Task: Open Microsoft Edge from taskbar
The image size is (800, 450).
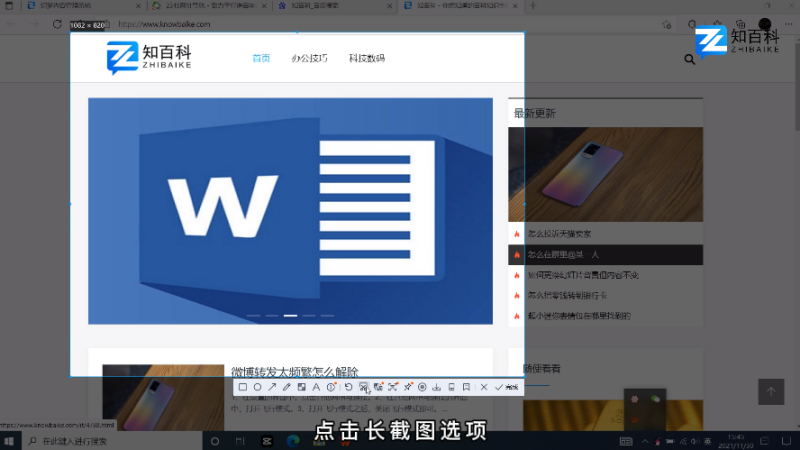Action: [x=293, y=441]
